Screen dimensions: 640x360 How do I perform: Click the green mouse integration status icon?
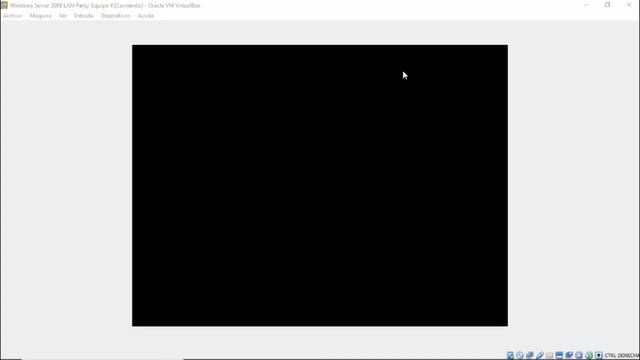tap(589, 356)
